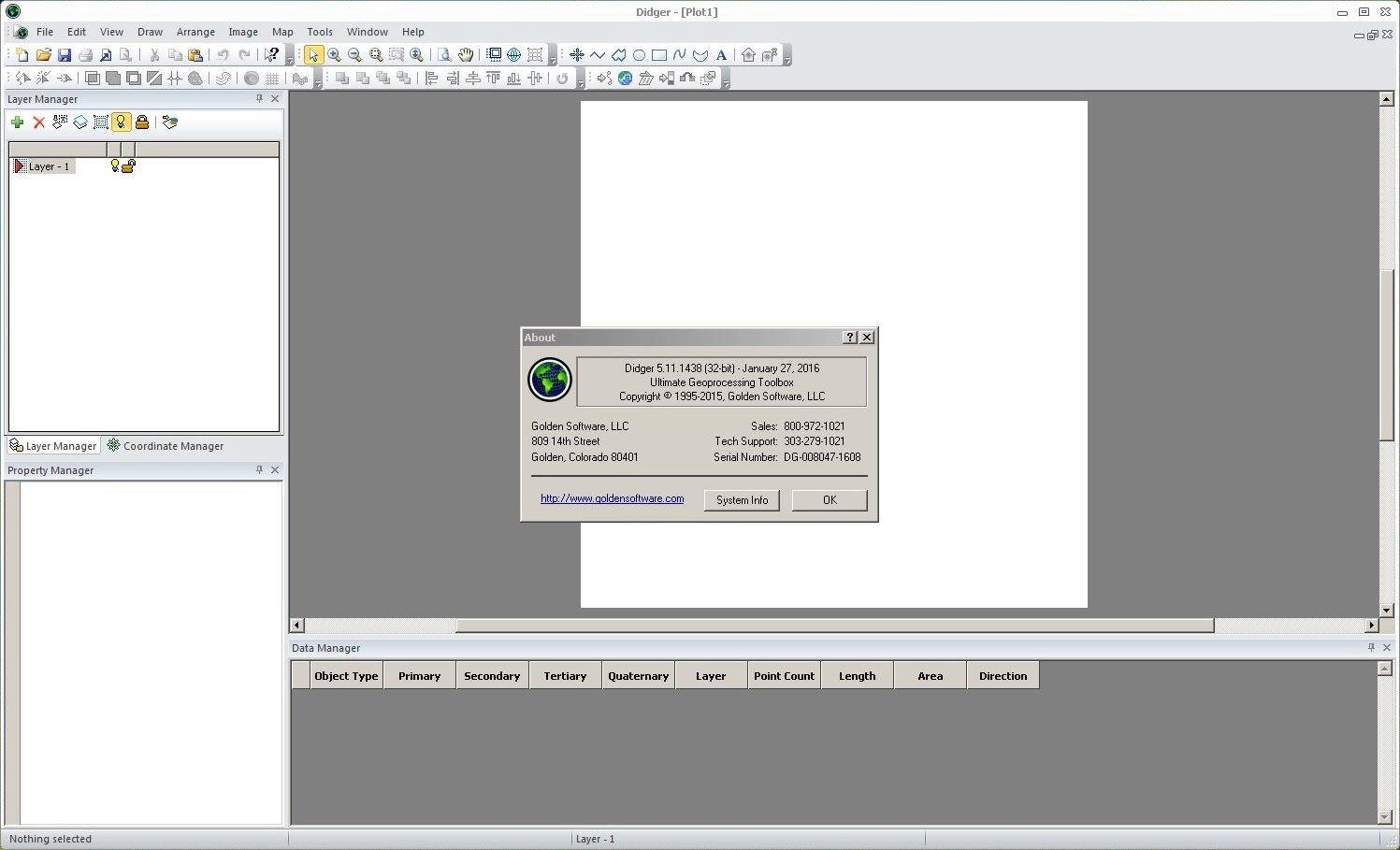The image size is (1400, 850).
Task: Pick the Polyline drawing tool
Action: coord(598,55)
